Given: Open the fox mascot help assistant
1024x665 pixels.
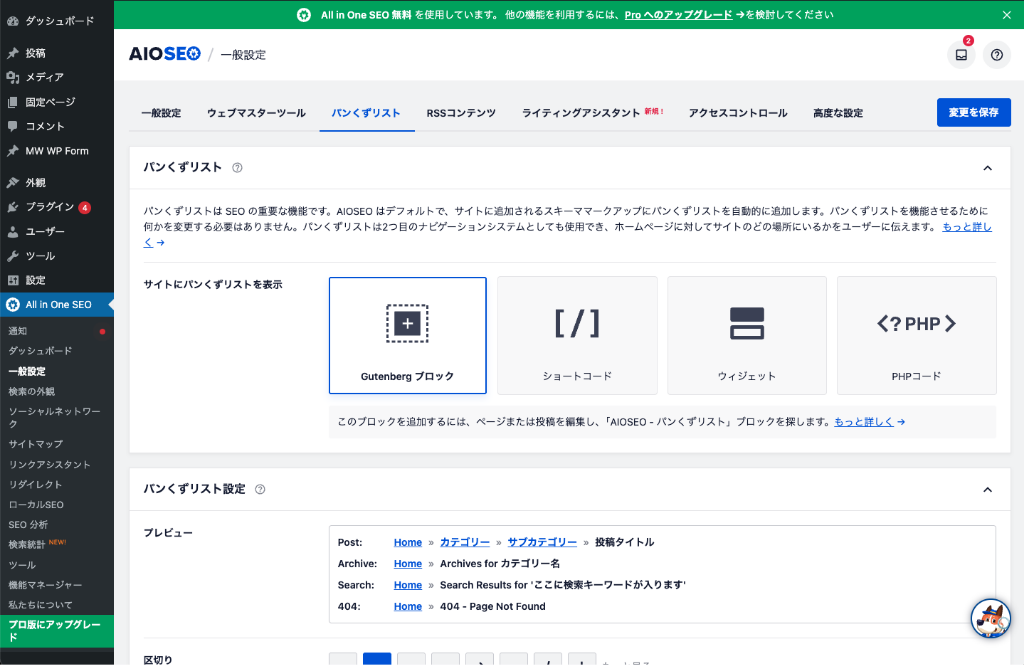Looking at the screenshot, I should point(991,618).
